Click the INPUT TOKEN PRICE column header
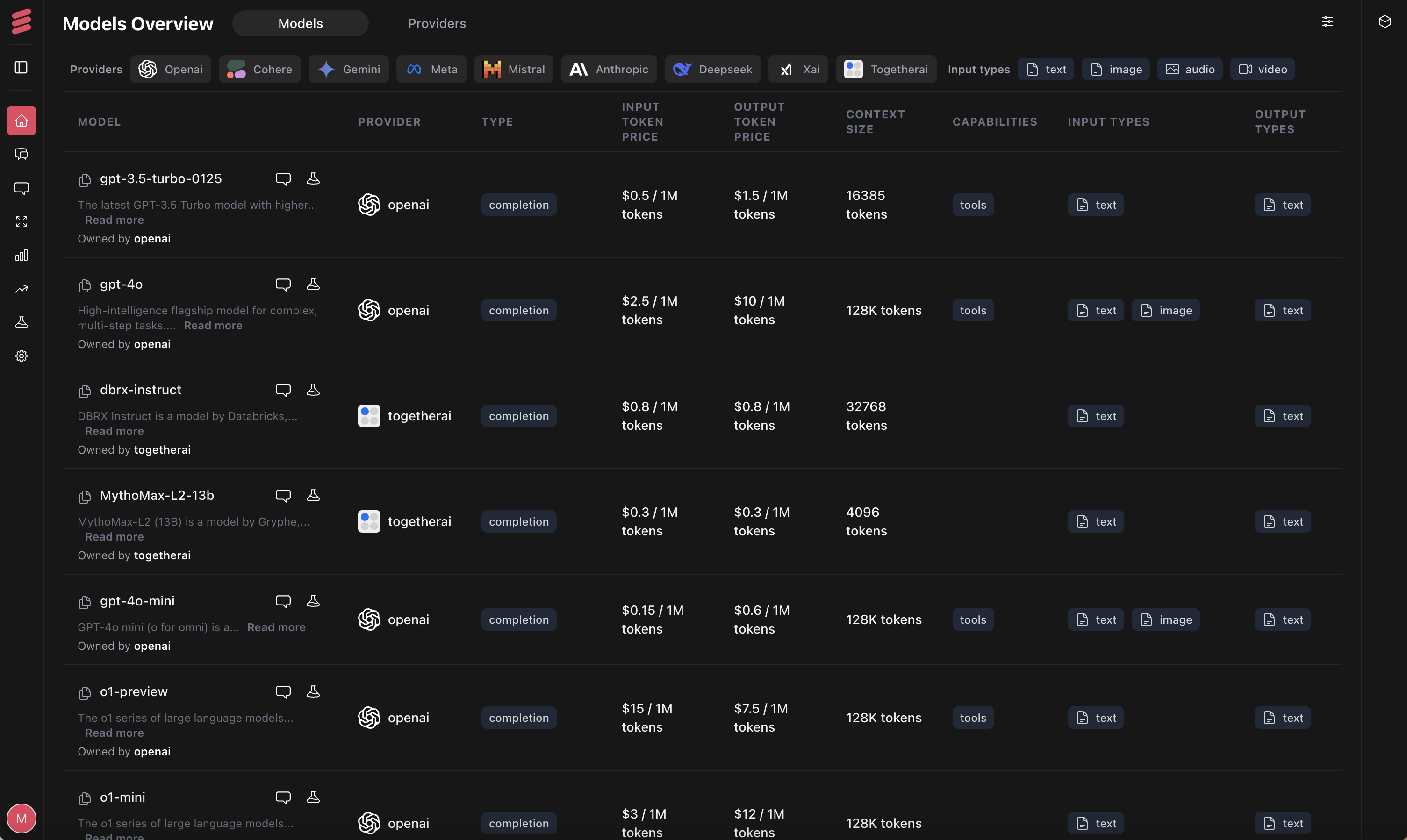Screen dimensions: 1407x840 pyautogui.click(x=643, y=121)
